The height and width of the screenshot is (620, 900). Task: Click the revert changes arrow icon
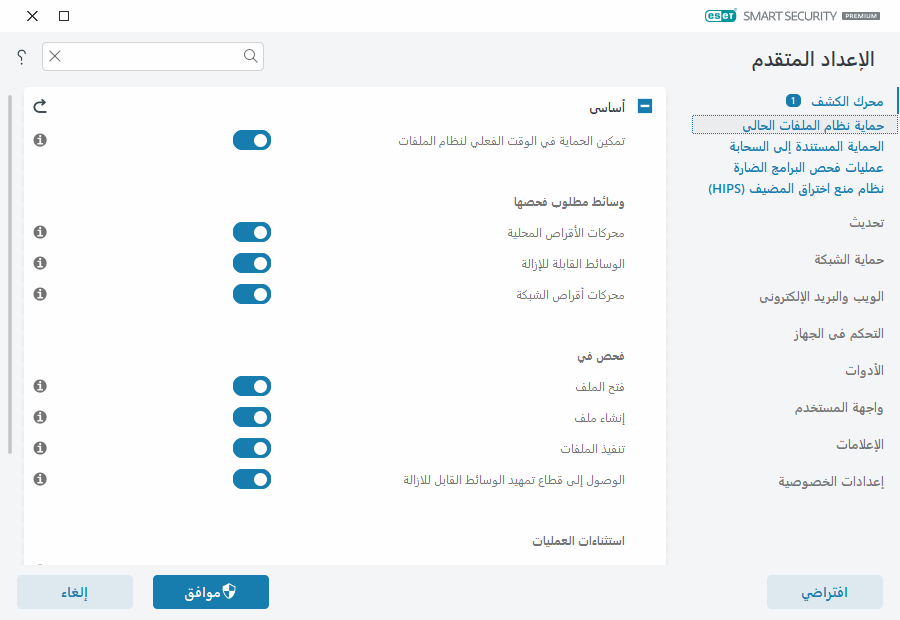(40, 105)
